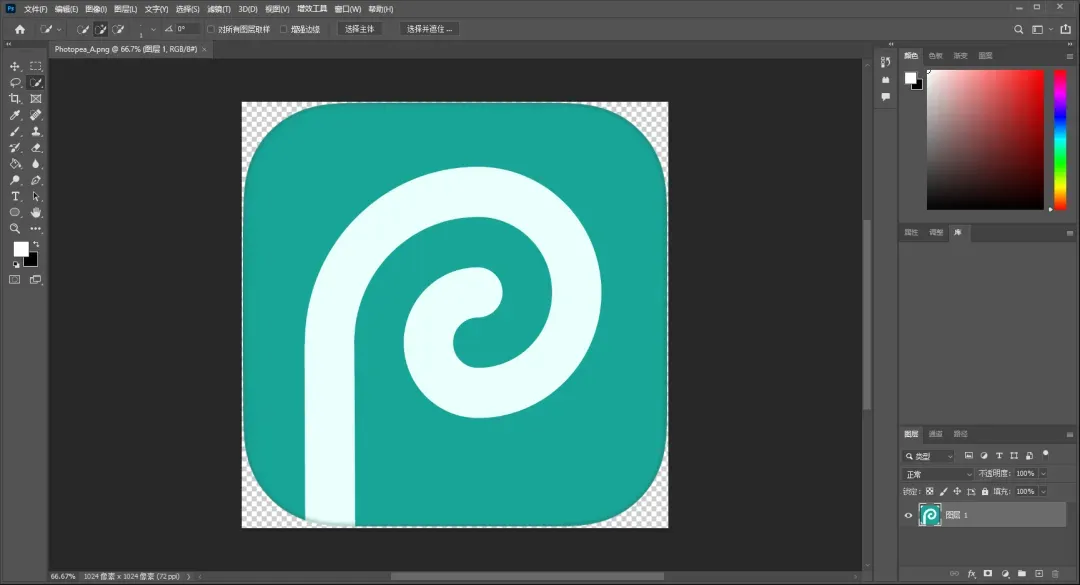Select the Zoom tool in toolbox

click(x=14, y=229)
